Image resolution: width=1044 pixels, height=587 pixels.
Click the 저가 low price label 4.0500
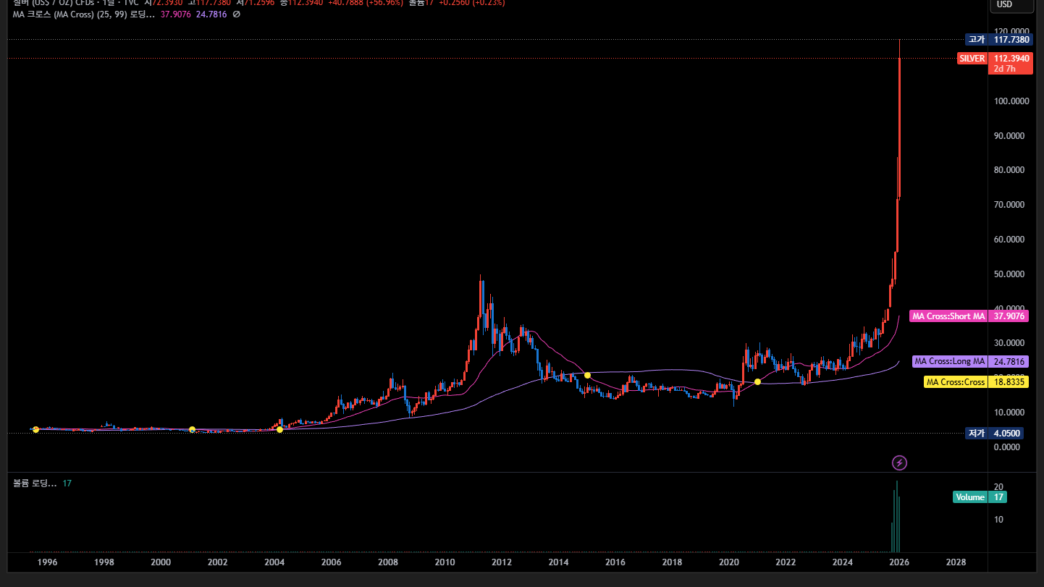tap(999, 433)
